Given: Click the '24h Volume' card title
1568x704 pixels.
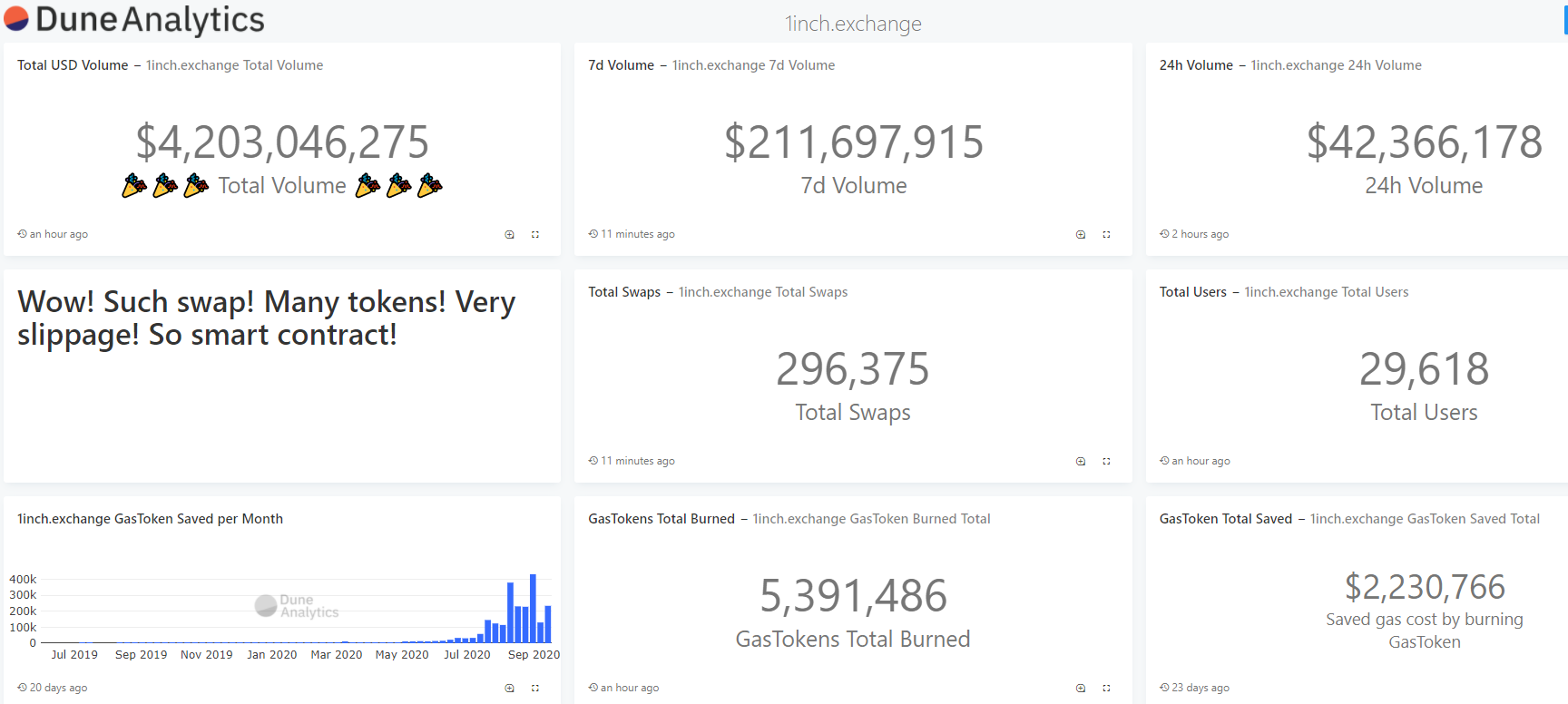Looking at the screenshot, I should point(1196,65).
